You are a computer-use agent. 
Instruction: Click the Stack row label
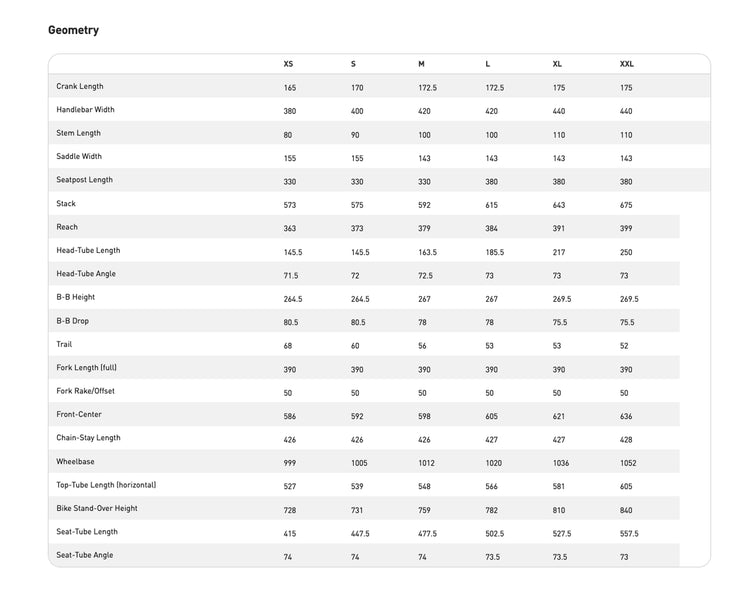click(x=66, y=203)
